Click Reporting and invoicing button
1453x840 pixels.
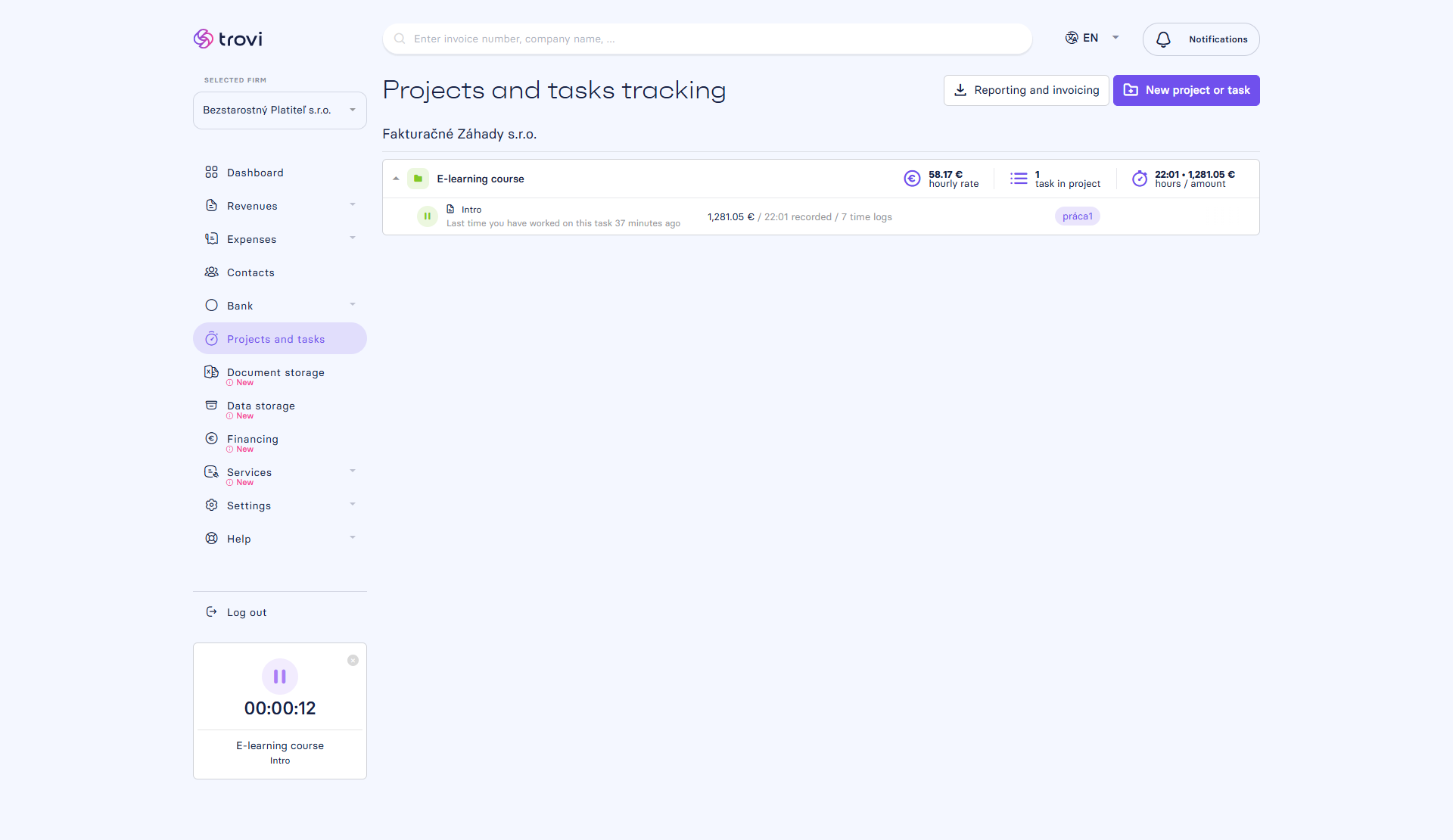tap(1026, 90)
